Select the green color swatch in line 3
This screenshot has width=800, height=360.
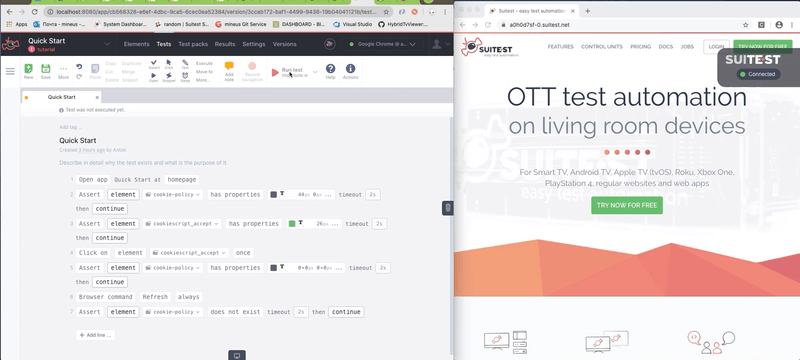tap(292, 224)
